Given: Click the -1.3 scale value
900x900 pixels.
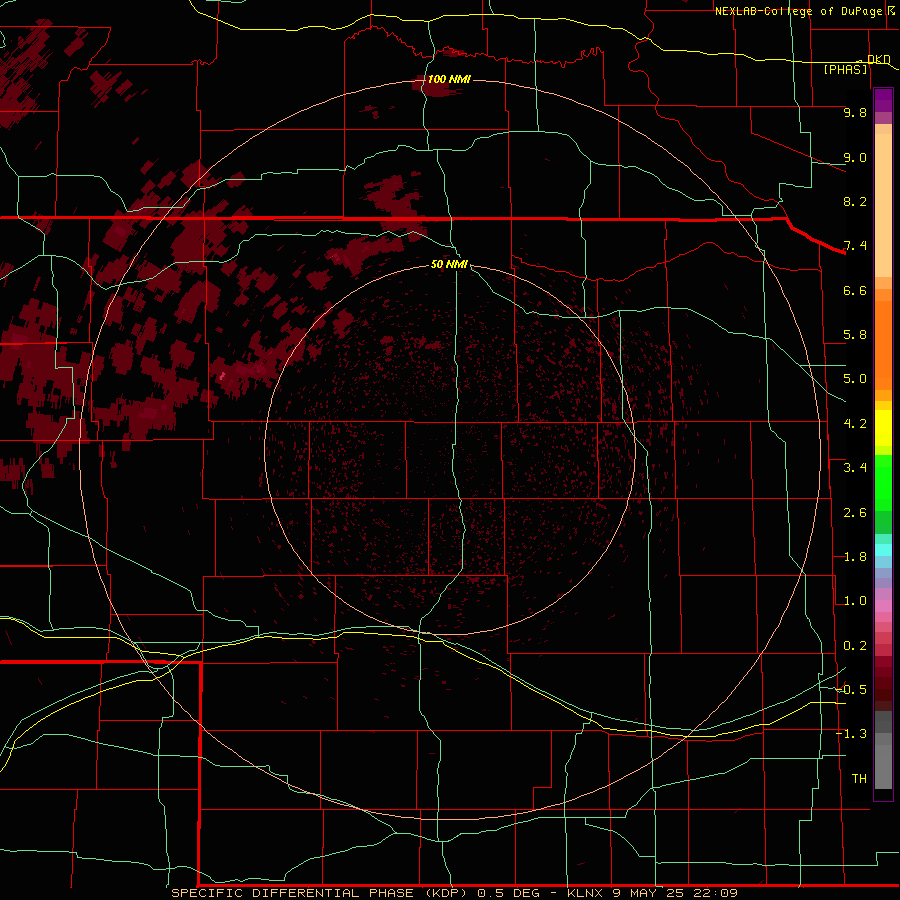Looking at the screenshot, I should click(851, 734).
